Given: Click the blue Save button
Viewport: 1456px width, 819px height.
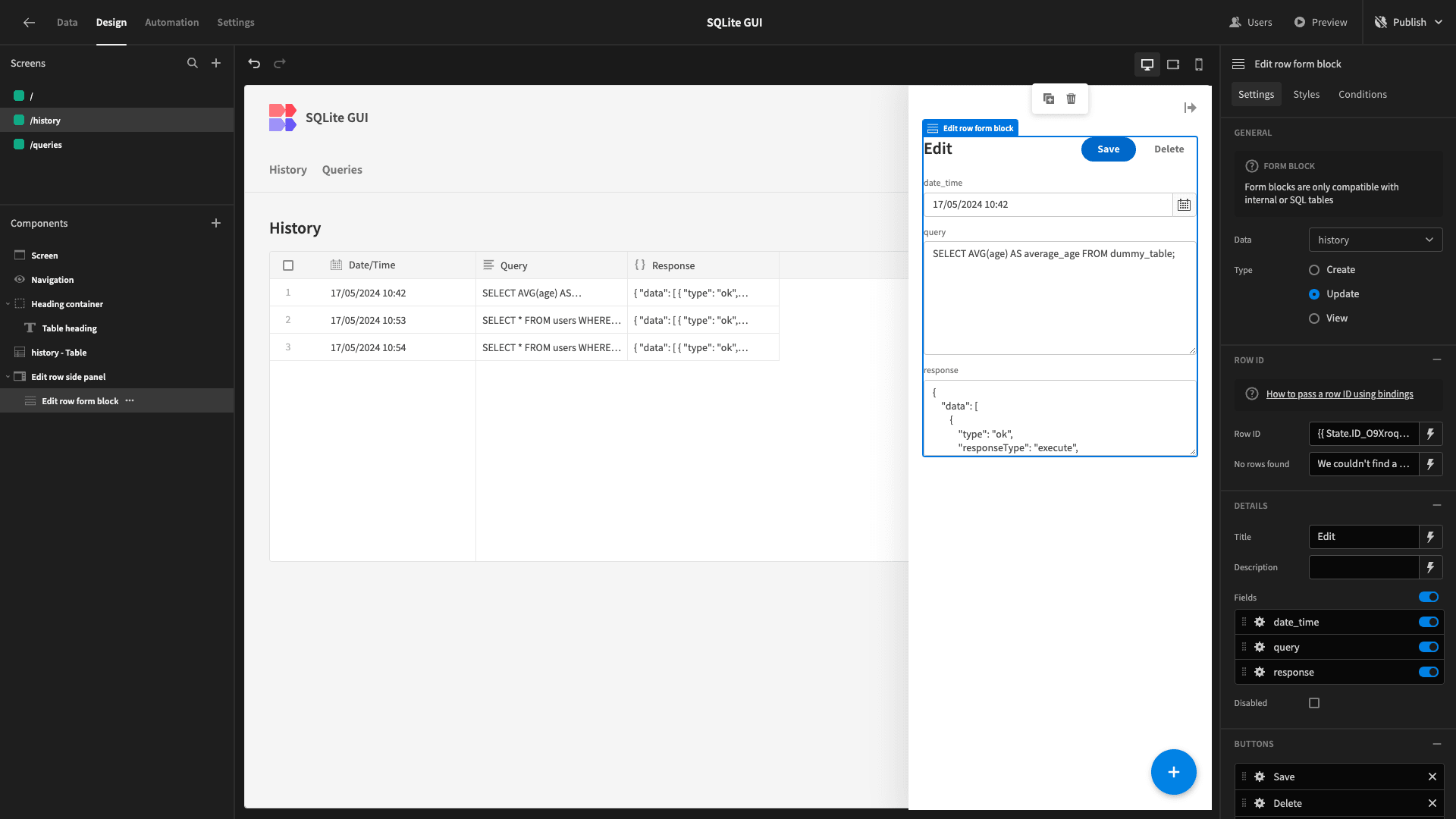Looking at the screenshot, I should coord(1109,149).
